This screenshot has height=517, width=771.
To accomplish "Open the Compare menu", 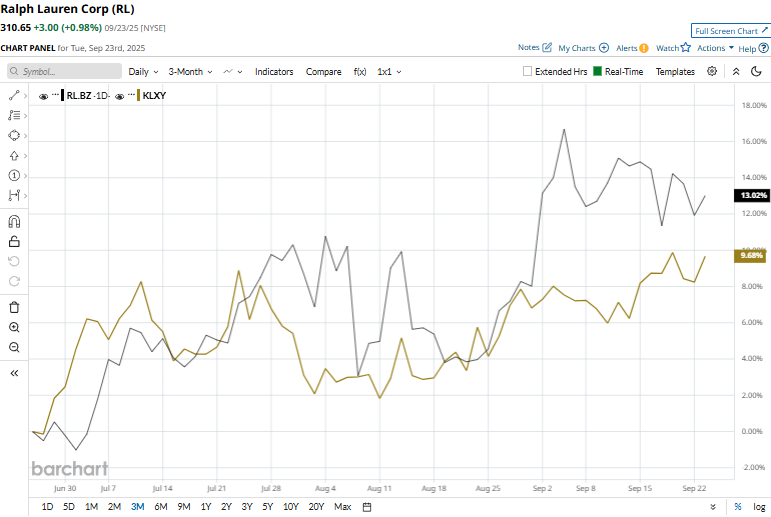I will (324, 72).
